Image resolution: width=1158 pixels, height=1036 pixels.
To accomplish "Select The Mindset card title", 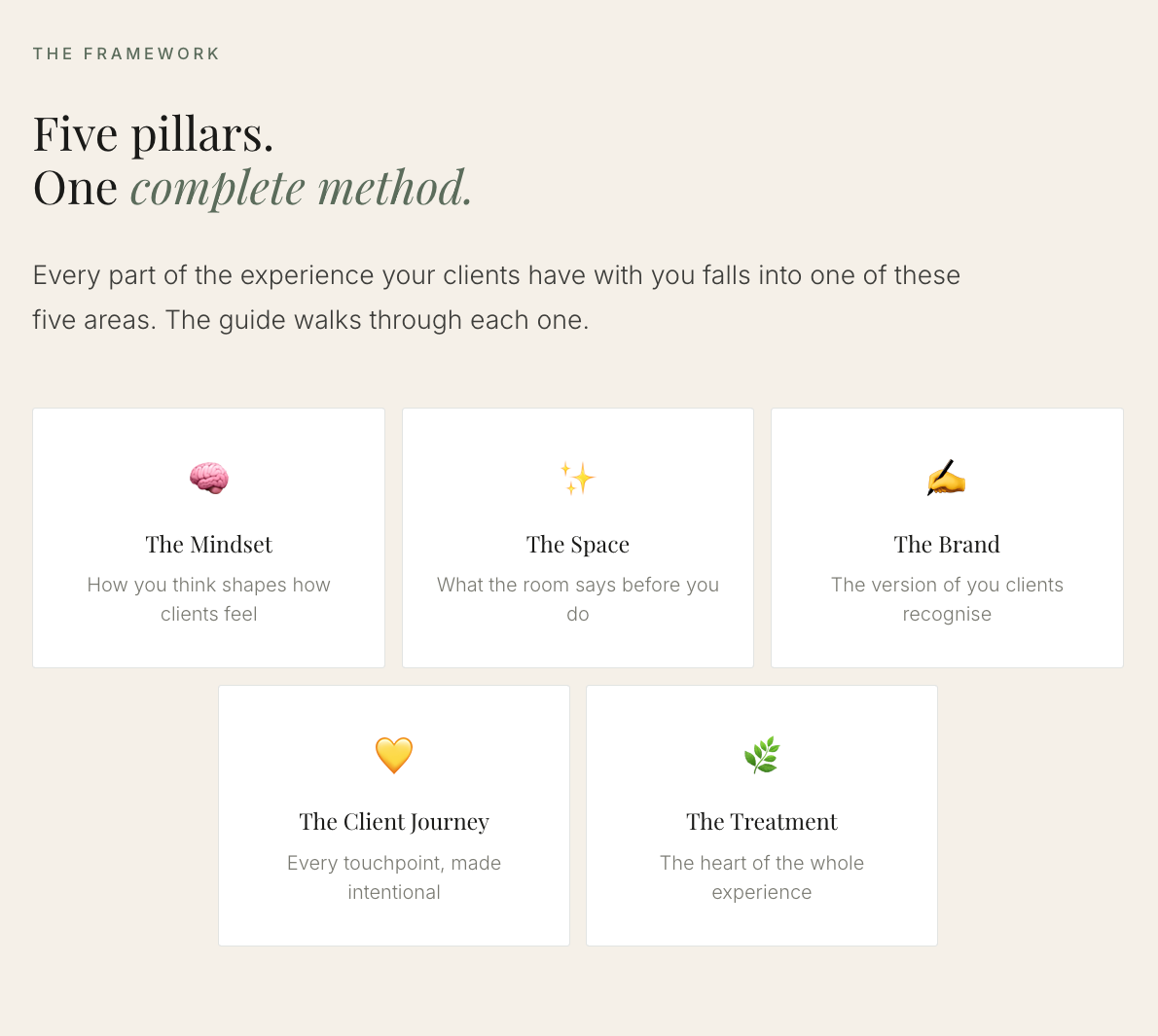I will (209, 545).
